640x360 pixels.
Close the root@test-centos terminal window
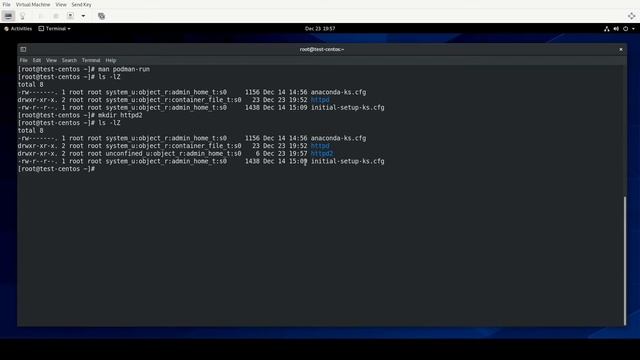pos(621,49)
